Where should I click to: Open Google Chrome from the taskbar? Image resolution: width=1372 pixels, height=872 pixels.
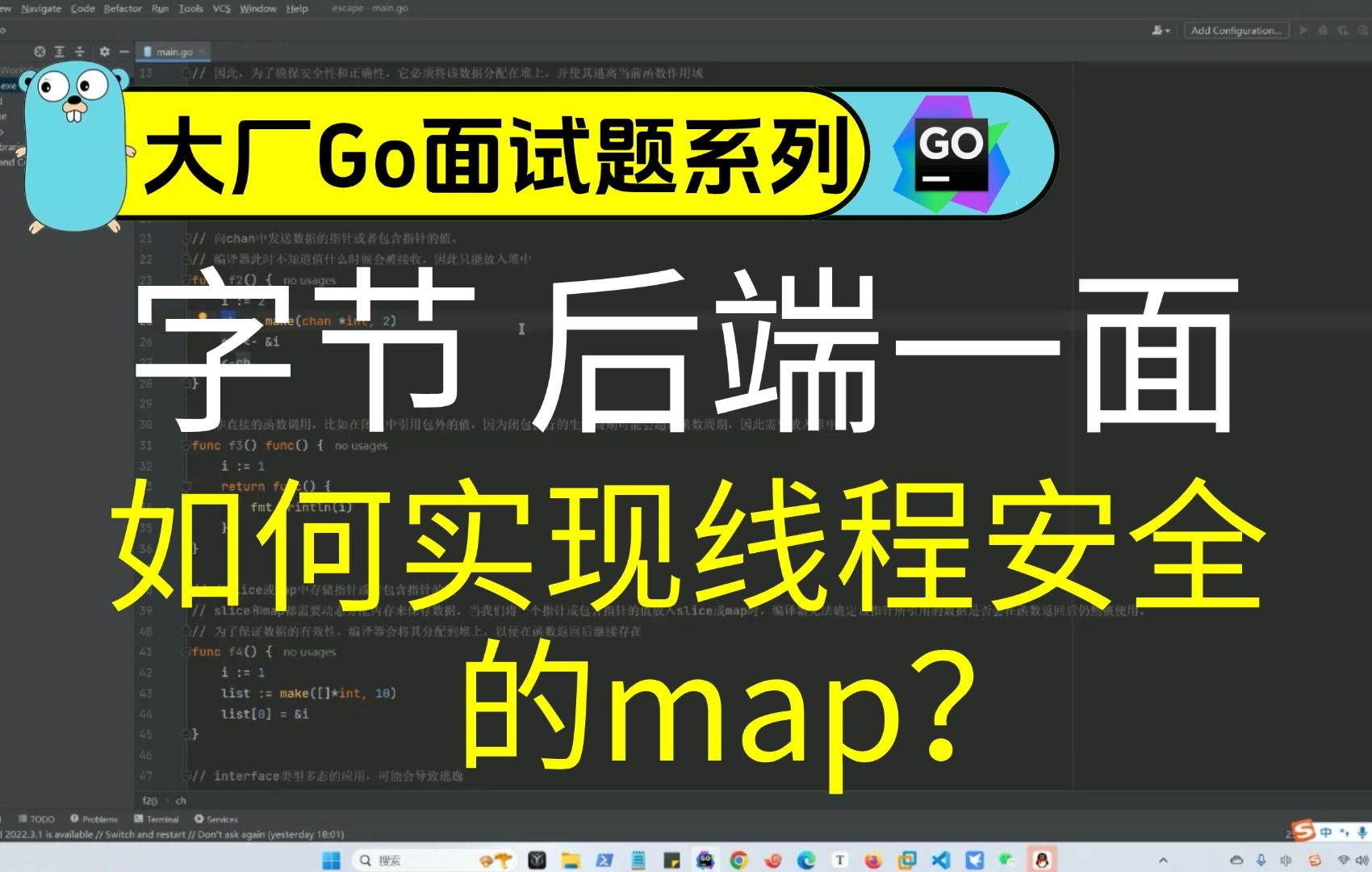coord(738,860)
